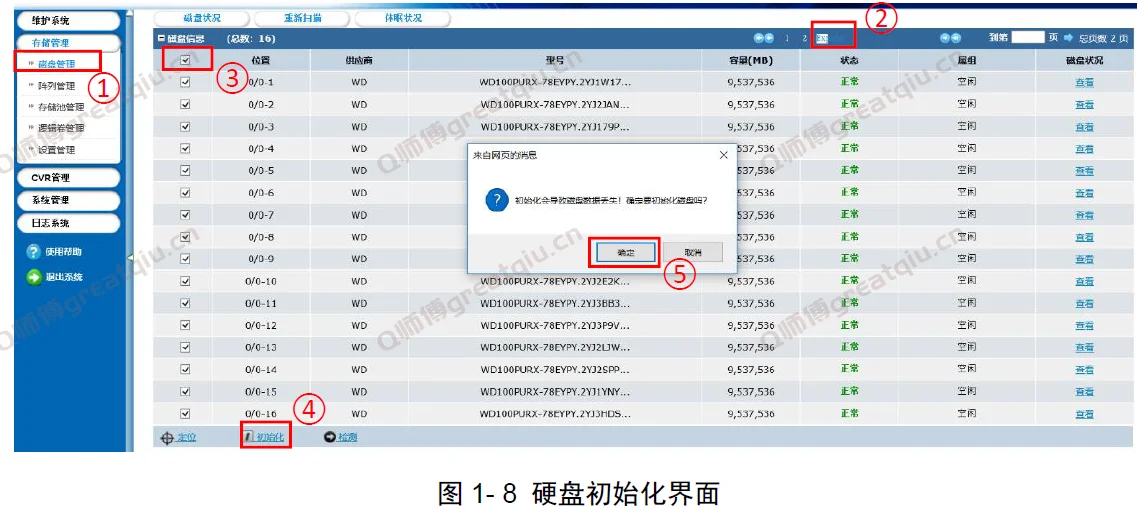Confirm initialization with the 确定 button

tap(624, 253)
